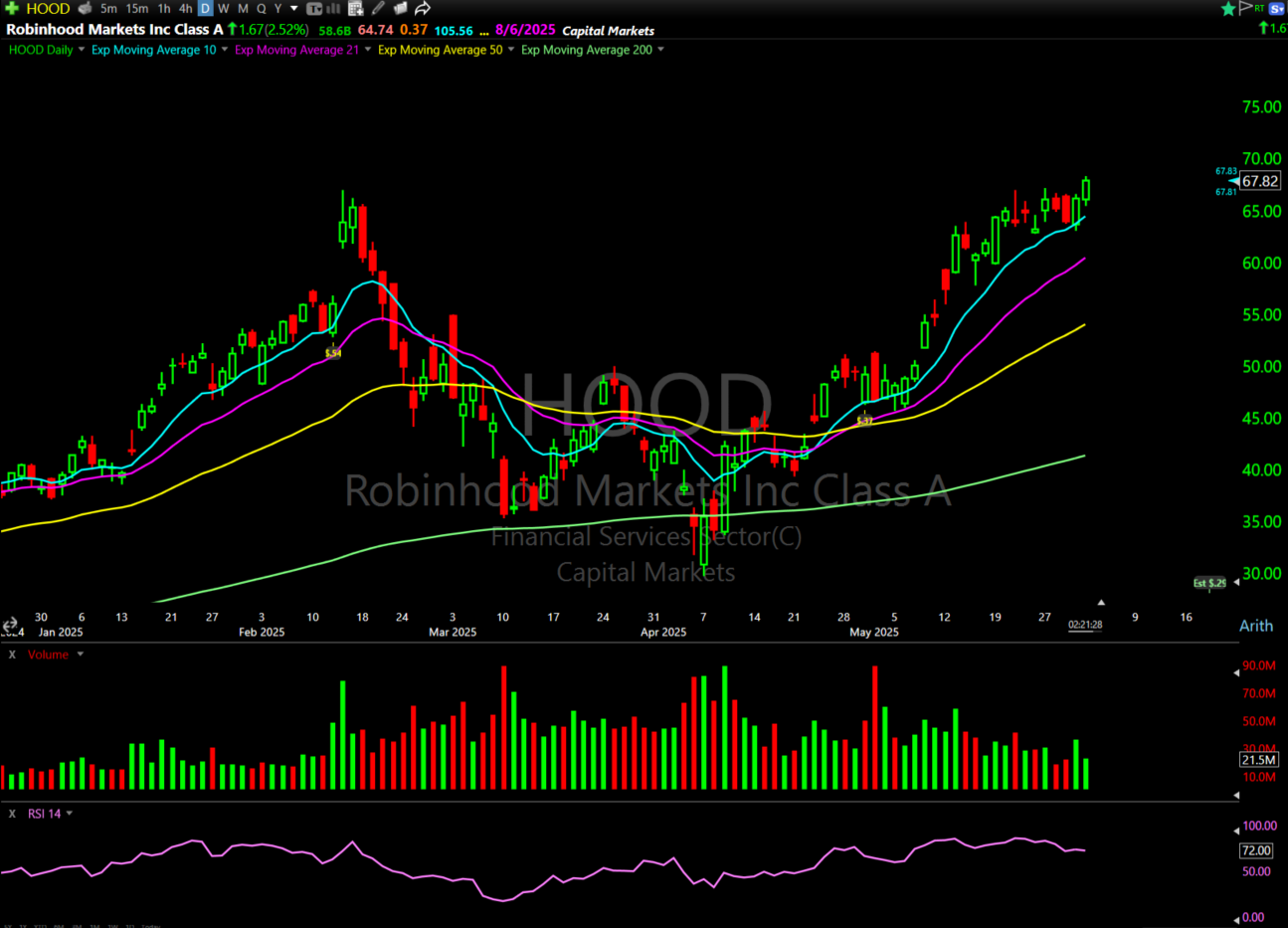Image resolution: width=1288 pixels, height=928 pixels.
Task: Click the 75.00 price axis label
Action: (x=1261, y=107)
